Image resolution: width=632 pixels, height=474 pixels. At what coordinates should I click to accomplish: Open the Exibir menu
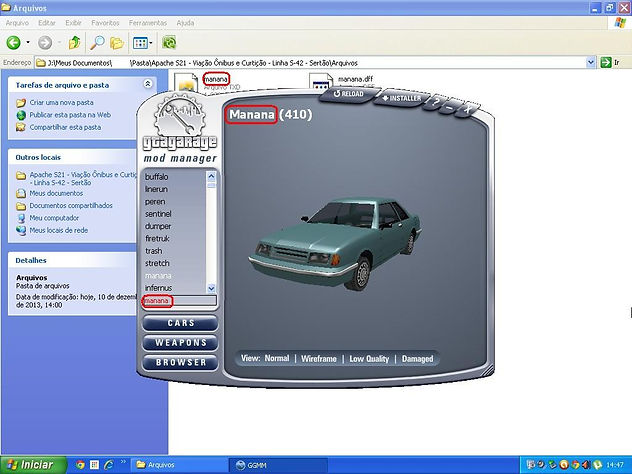tap(74, 23)
